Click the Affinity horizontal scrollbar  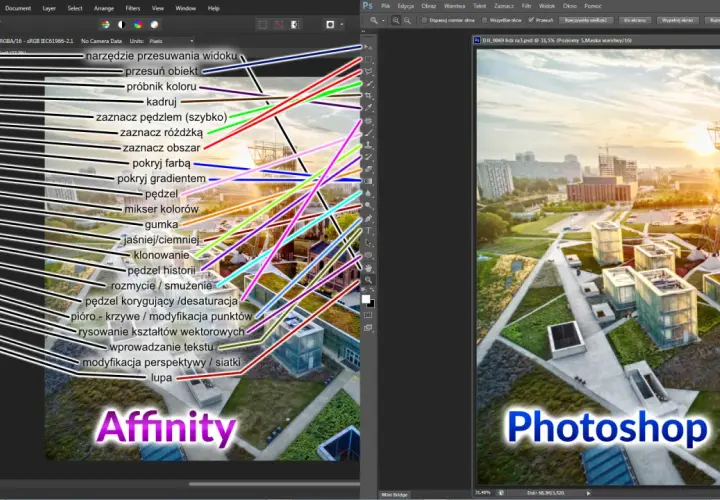[x=274, y=483]
